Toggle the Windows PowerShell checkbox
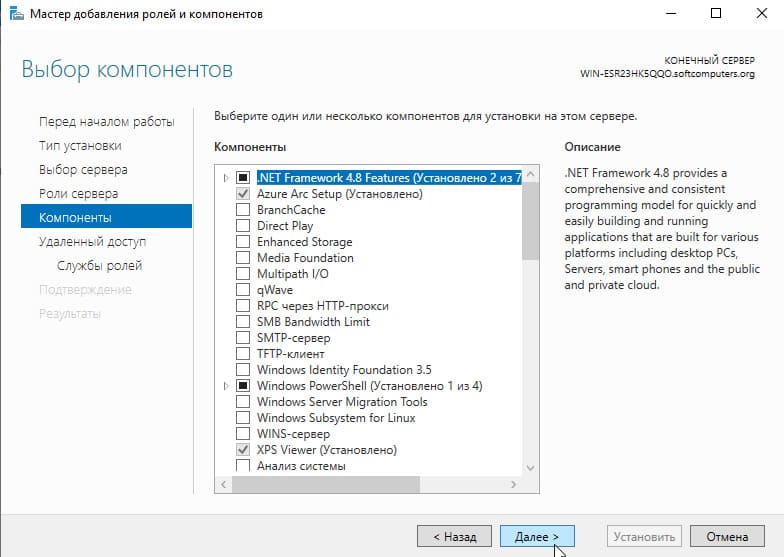 (243, 386)
